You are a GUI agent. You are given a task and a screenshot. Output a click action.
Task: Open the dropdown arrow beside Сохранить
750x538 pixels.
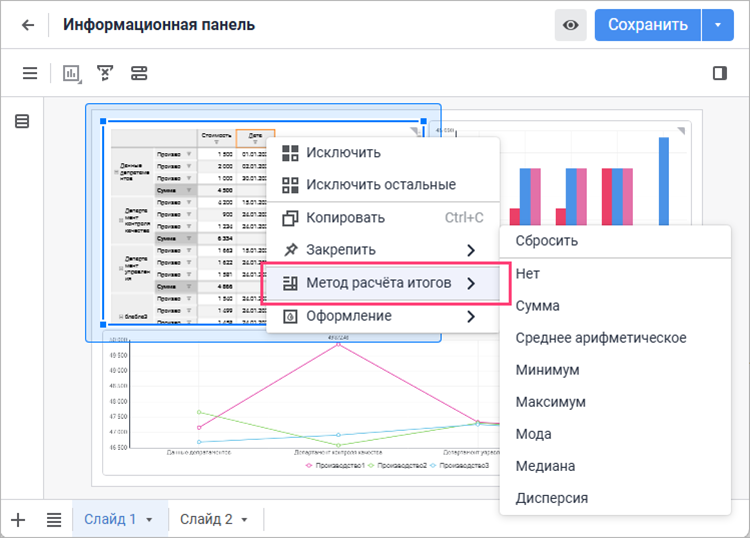[x=718, y=25]
